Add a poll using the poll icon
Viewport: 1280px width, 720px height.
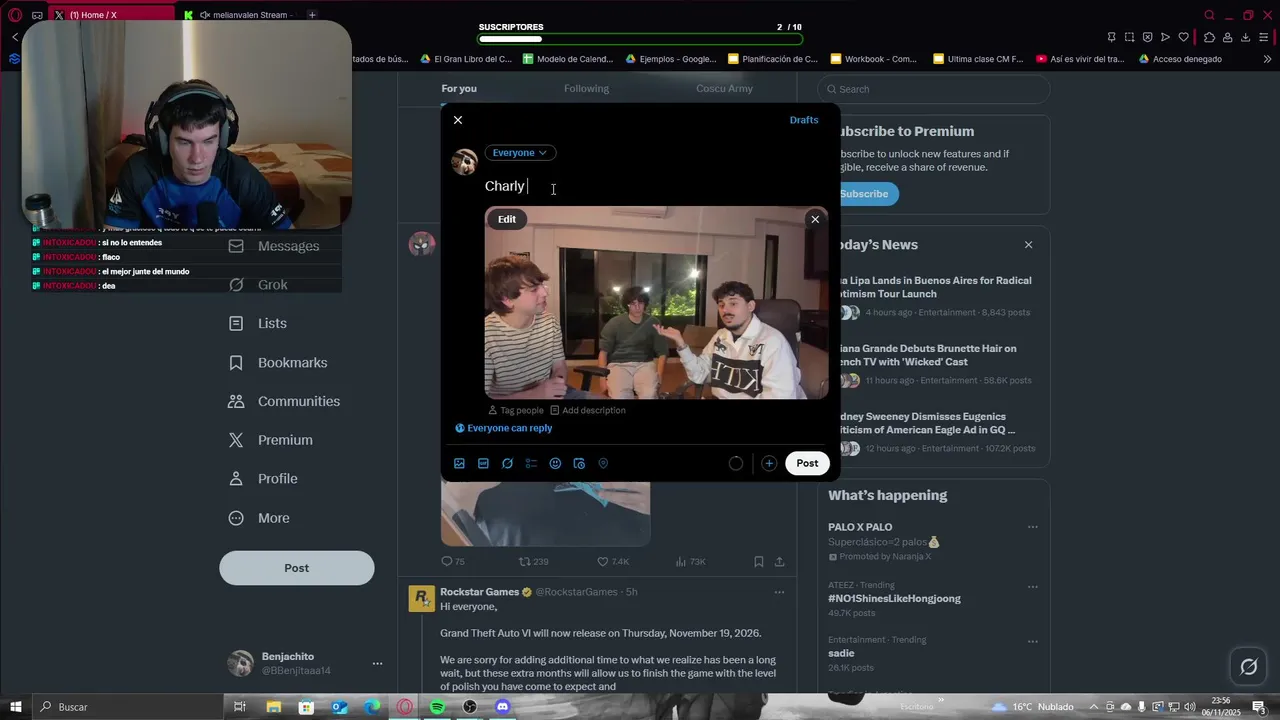coord(531,464)
